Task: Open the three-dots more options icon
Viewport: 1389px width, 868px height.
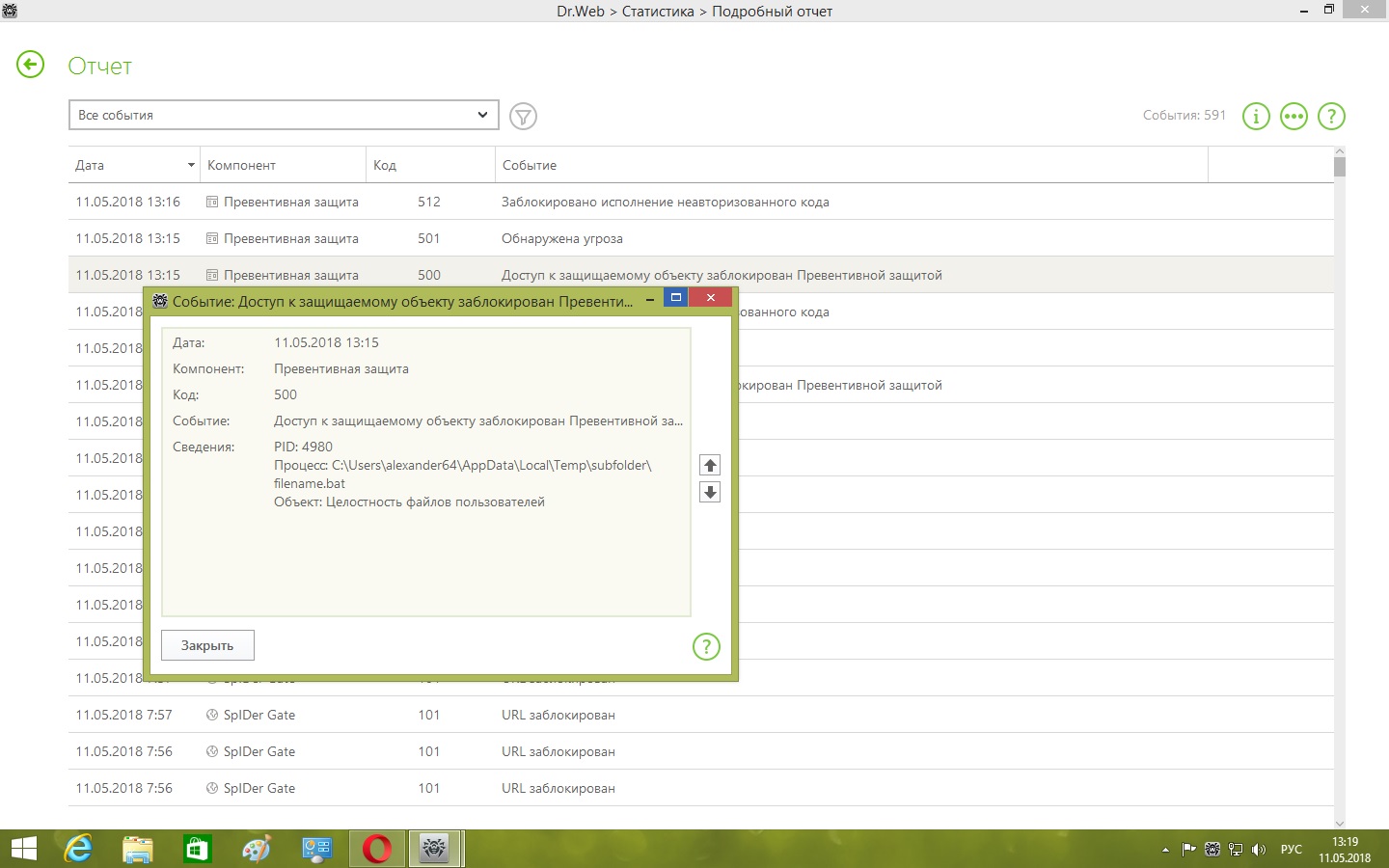Action: 1294,117
